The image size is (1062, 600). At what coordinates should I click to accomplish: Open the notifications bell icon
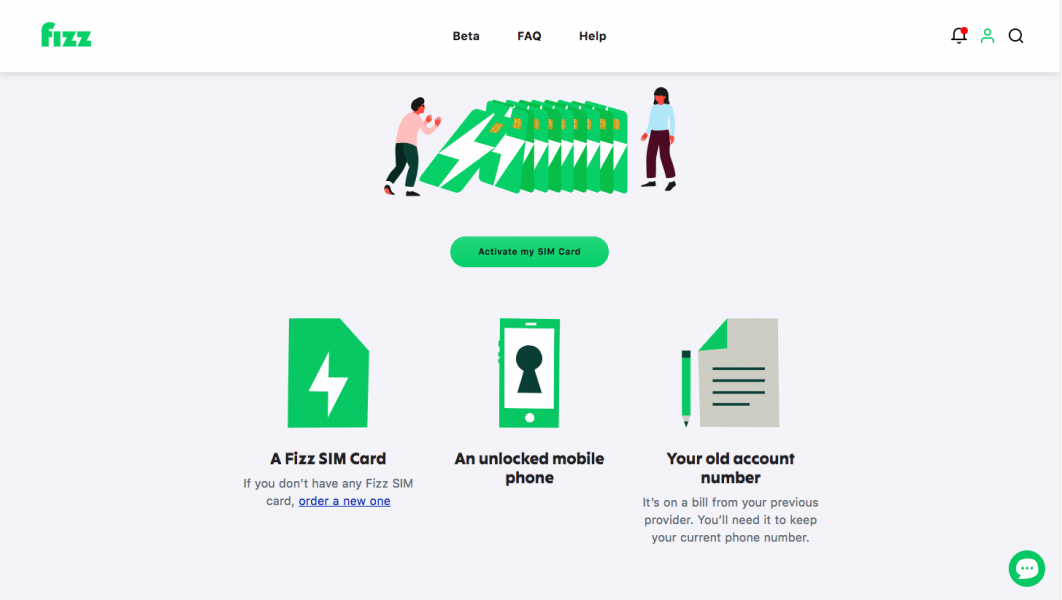[x=958, y=36]
